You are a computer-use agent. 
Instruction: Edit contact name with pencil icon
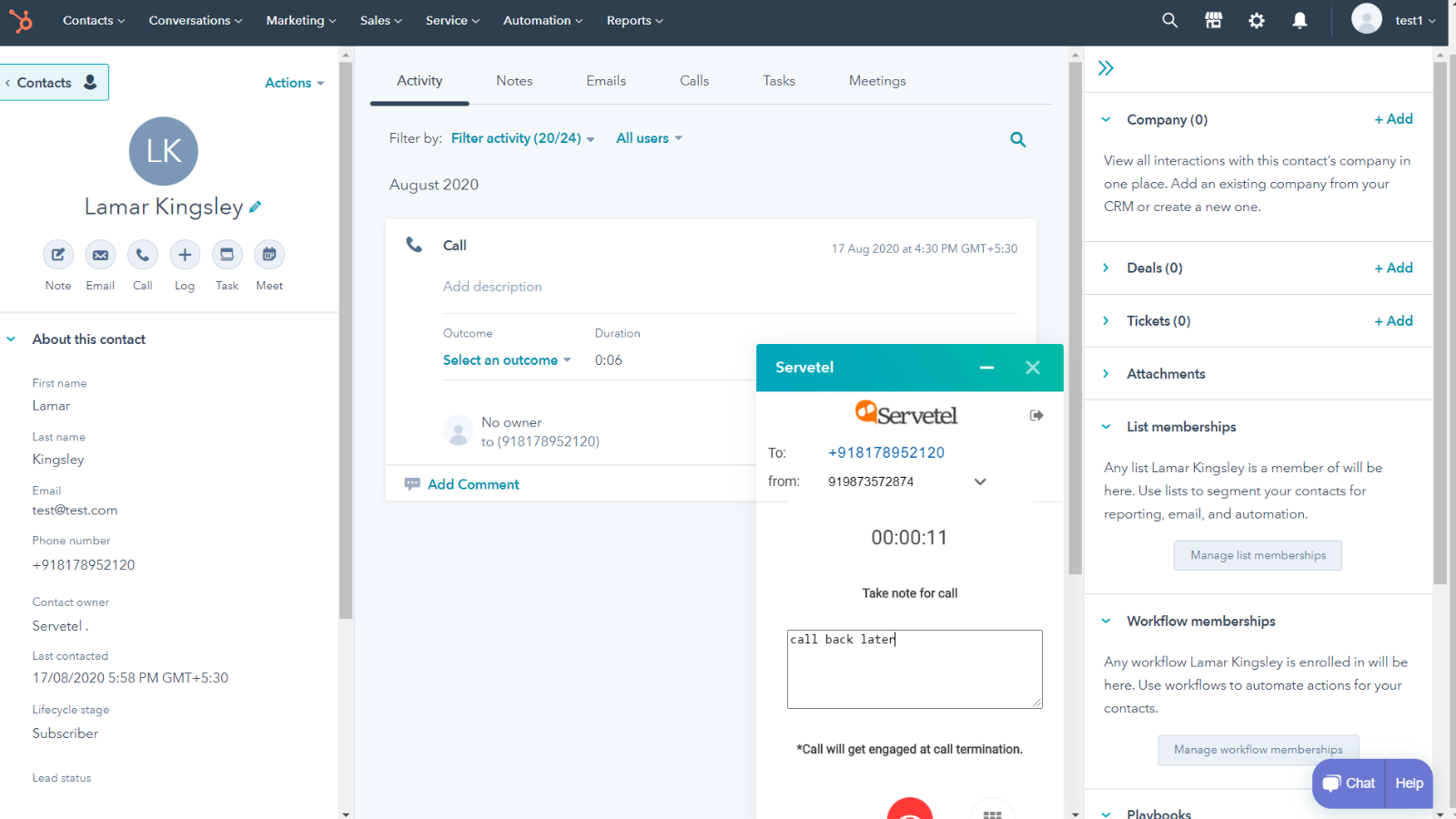click(x=255, y=207)
